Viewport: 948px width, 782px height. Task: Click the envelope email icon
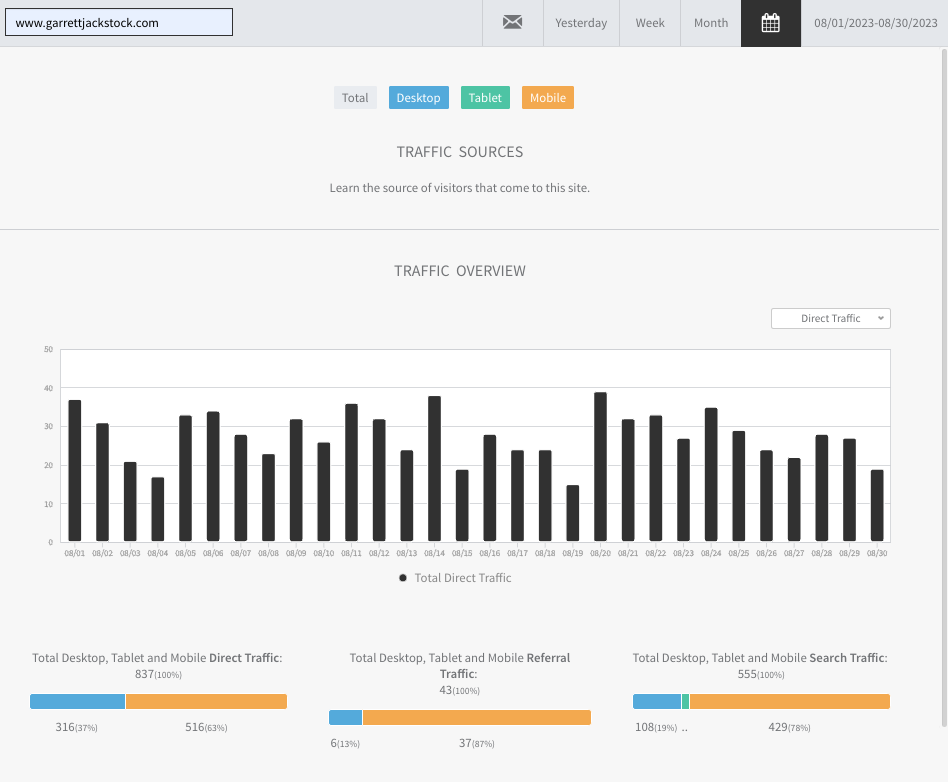coord(513,23)
